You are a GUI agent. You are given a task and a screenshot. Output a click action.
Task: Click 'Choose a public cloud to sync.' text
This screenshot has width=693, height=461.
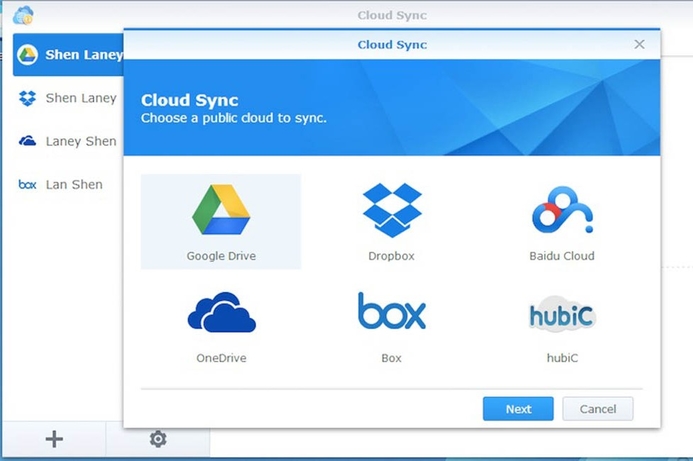tap(234, 118)
